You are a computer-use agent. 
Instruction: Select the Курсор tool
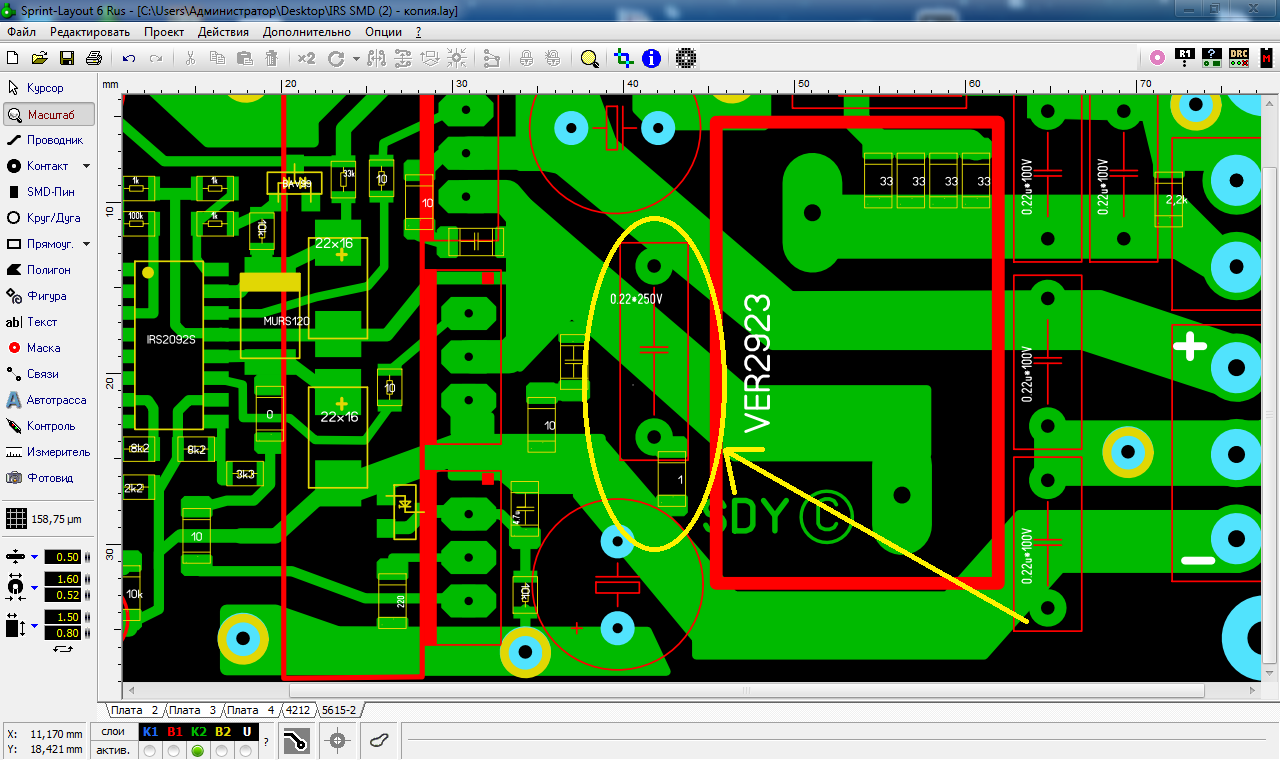click(48, 88)
